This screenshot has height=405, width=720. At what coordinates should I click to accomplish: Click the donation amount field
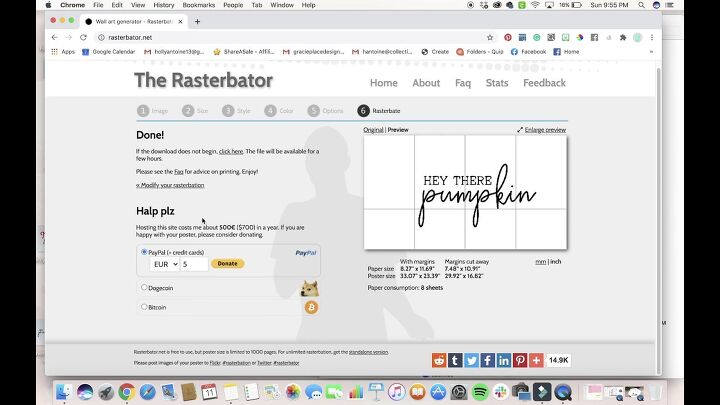194,264
